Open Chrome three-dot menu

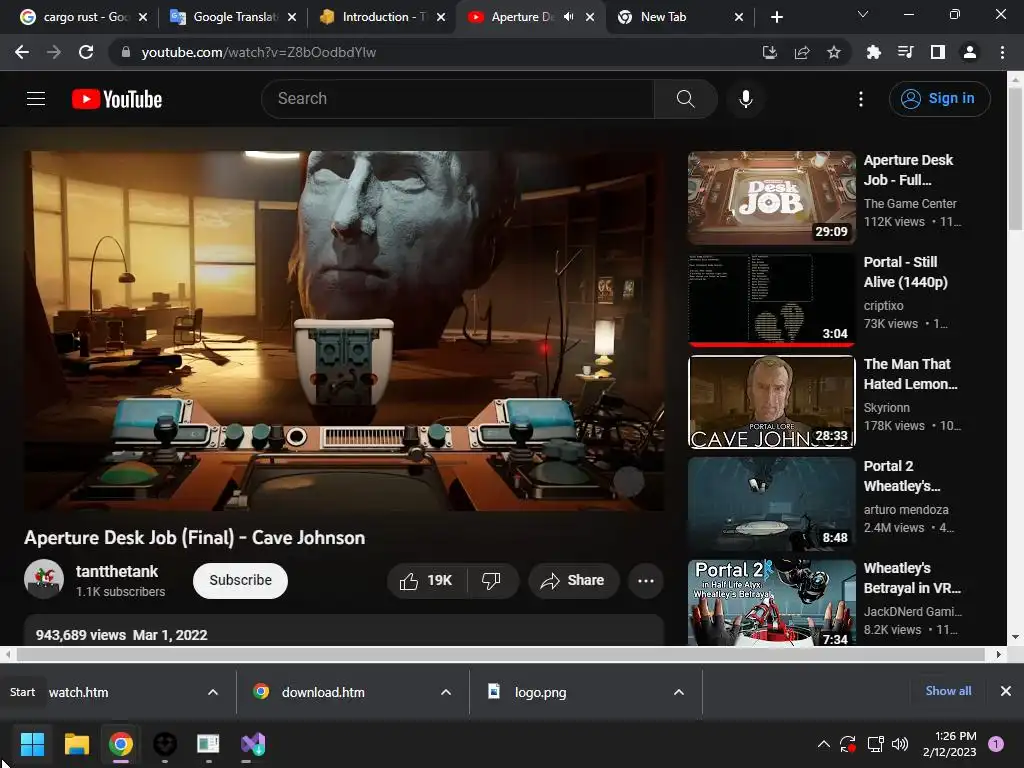pos(1002,52)
